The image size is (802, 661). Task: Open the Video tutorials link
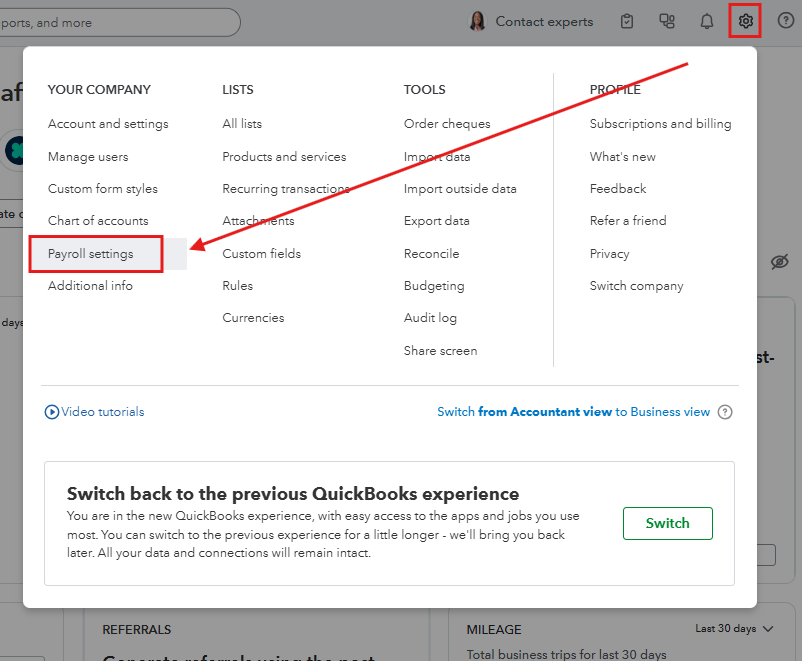tap(103, 412)
